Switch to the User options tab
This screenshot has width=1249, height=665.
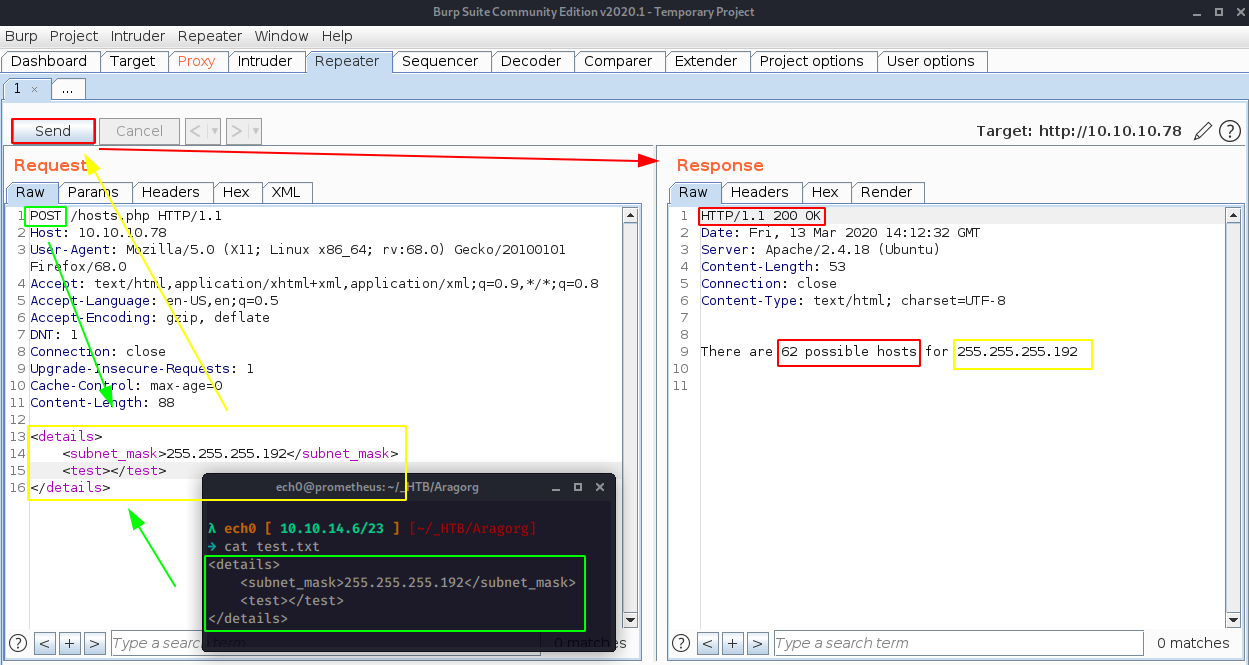click(x=932, y=61)
